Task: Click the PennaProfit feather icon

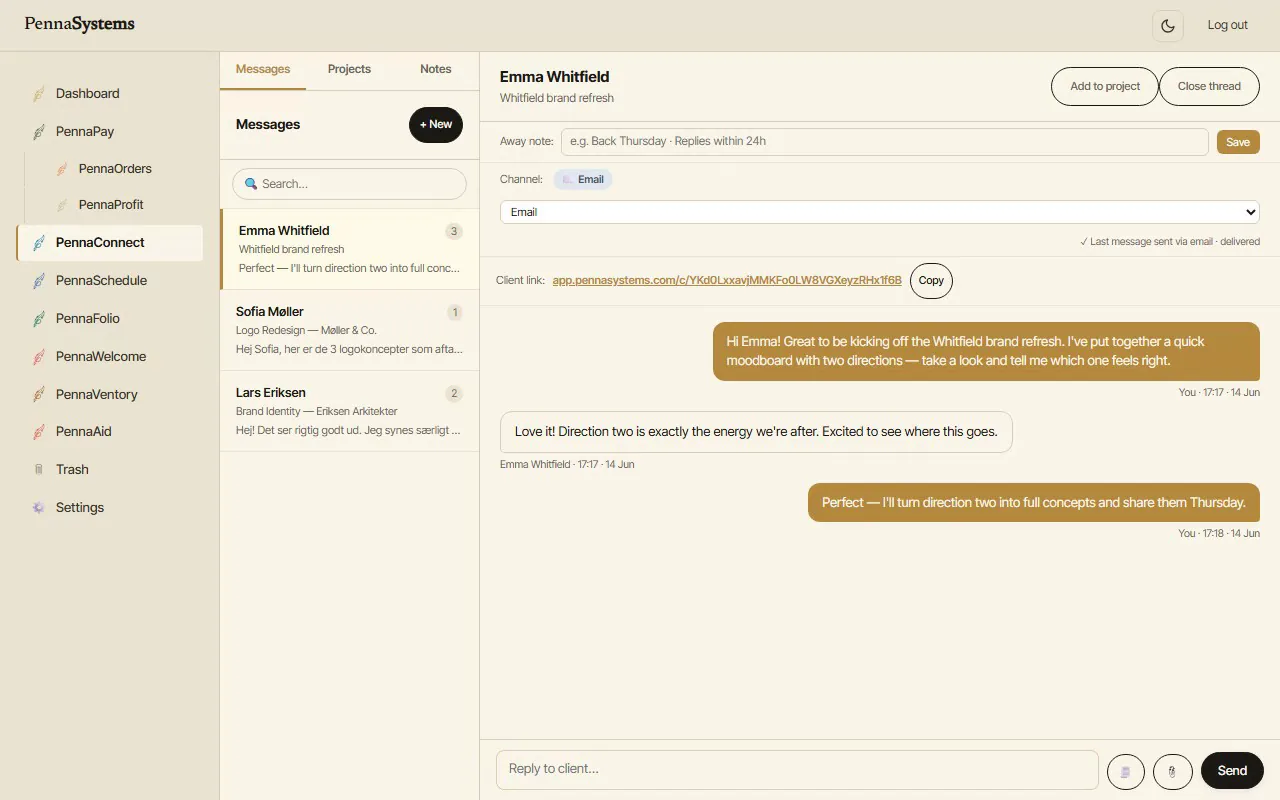Action: 62,205
